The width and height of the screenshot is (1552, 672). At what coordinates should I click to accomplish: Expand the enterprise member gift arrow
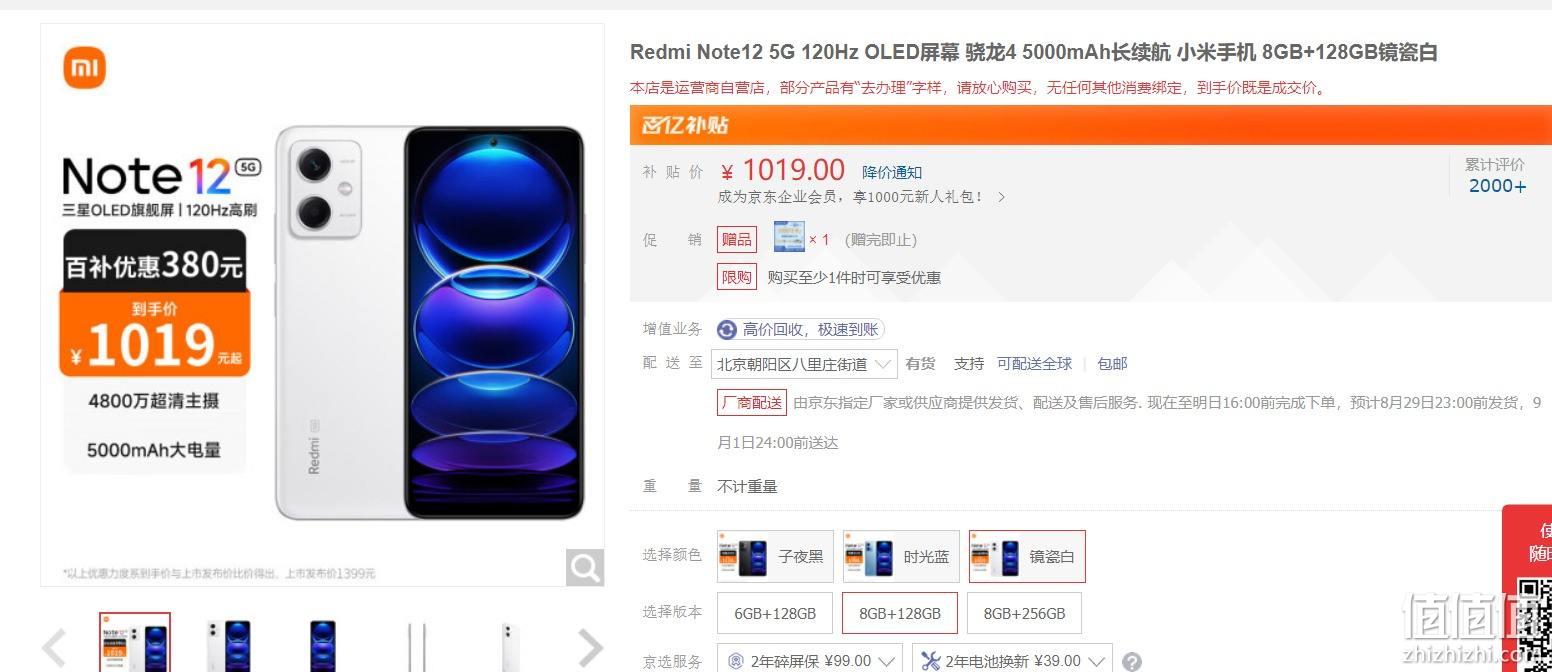[x=1001, y=198]
